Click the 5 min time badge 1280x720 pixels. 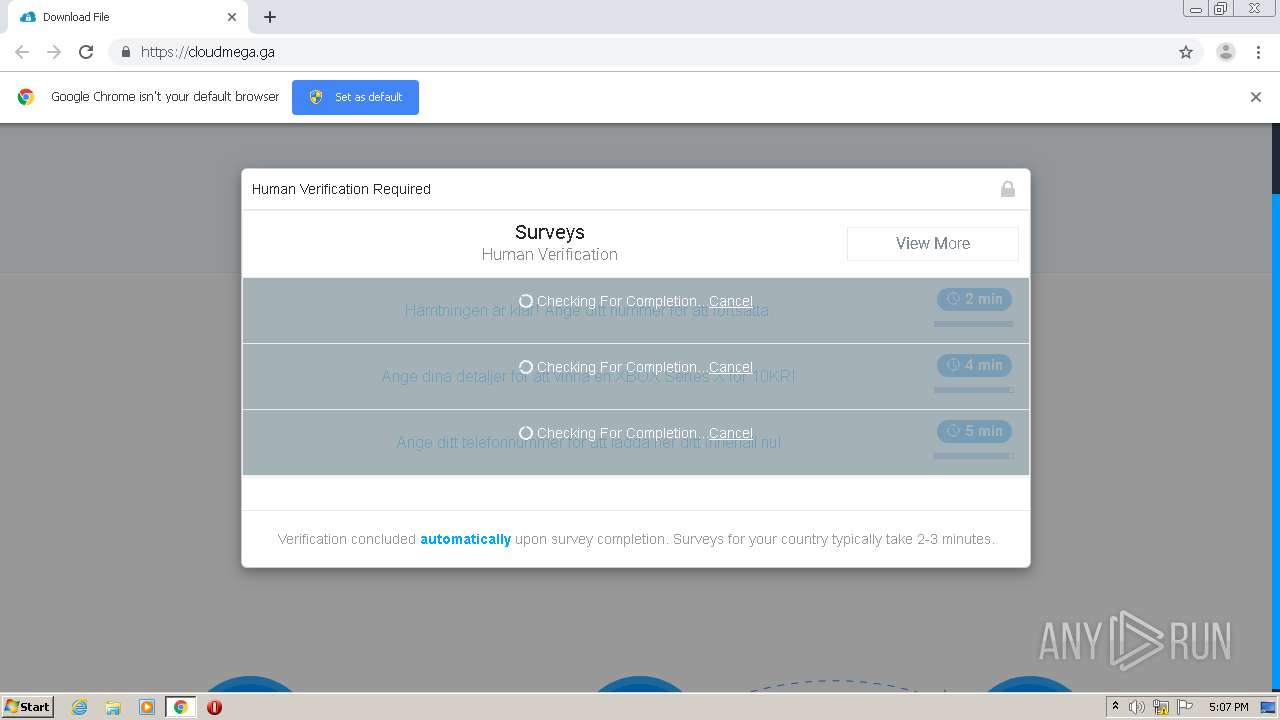[x=974, y=431]
